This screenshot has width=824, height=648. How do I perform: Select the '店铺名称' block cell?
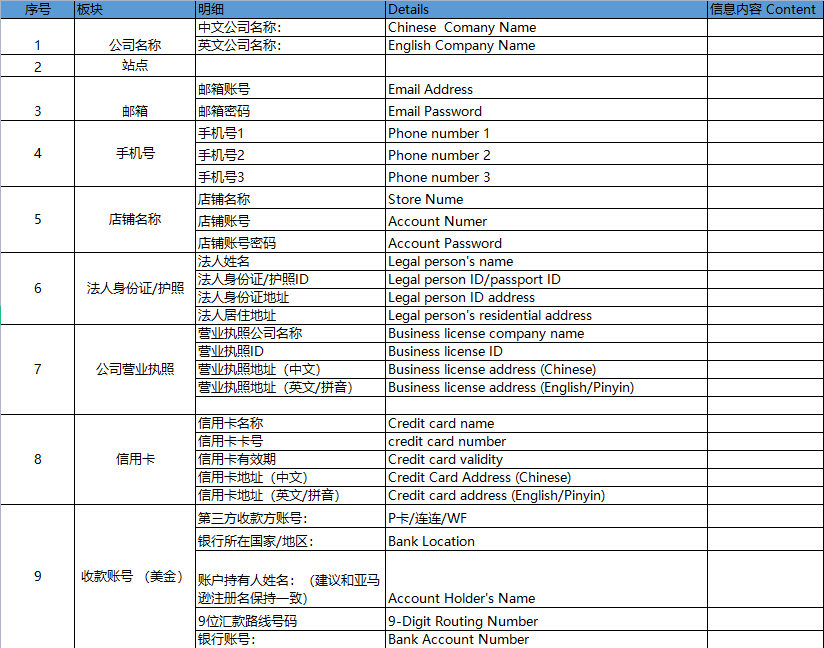coord(135,220)
